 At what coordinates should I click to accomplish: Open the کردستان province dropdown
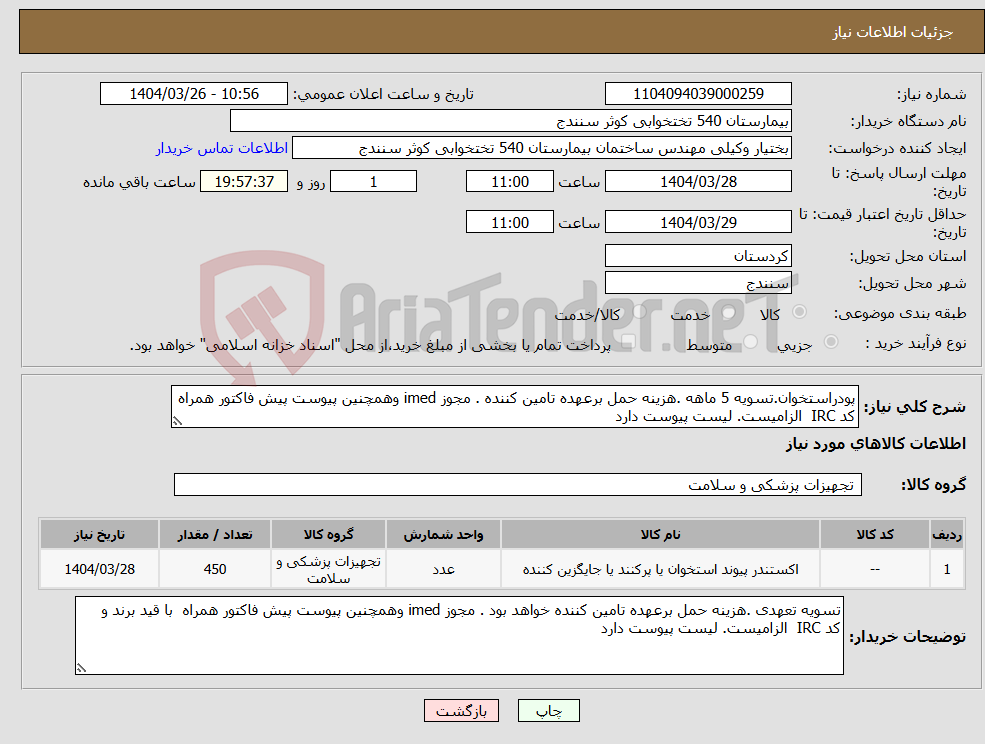697,255
